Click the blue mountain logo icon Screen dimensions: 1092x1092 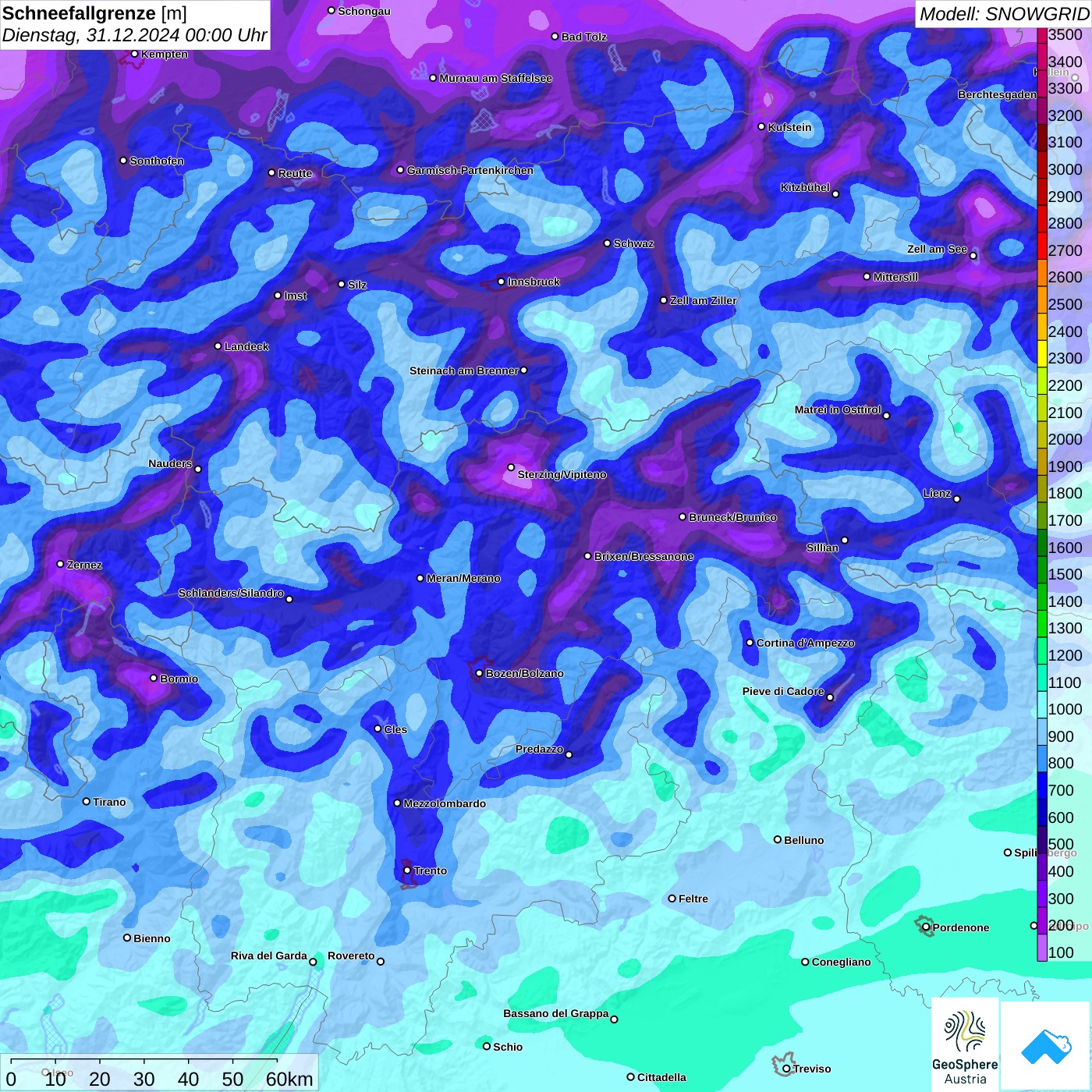coord(1046,1047)
